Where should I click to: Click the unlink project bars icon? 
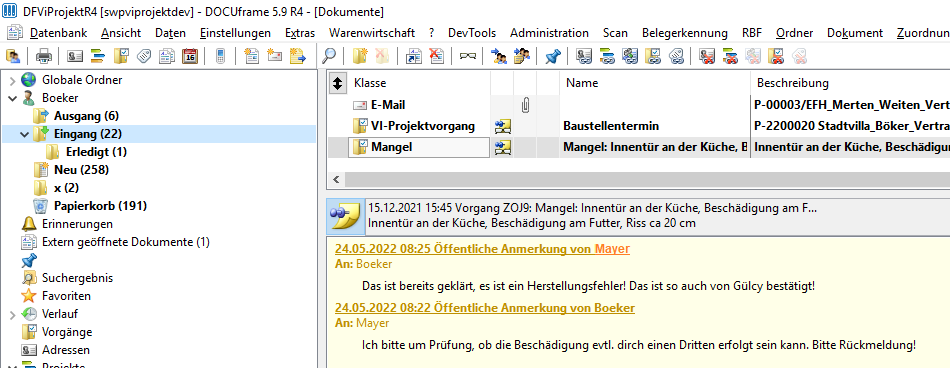click(730, 57)
